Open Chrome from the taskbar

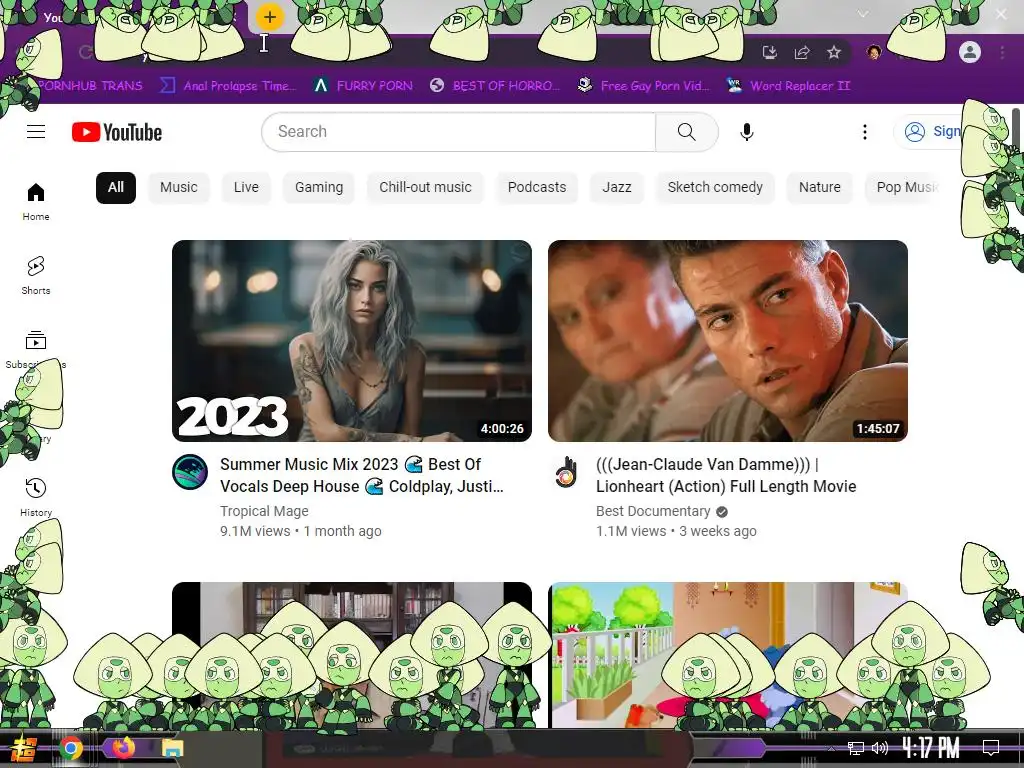coord(71,748)
